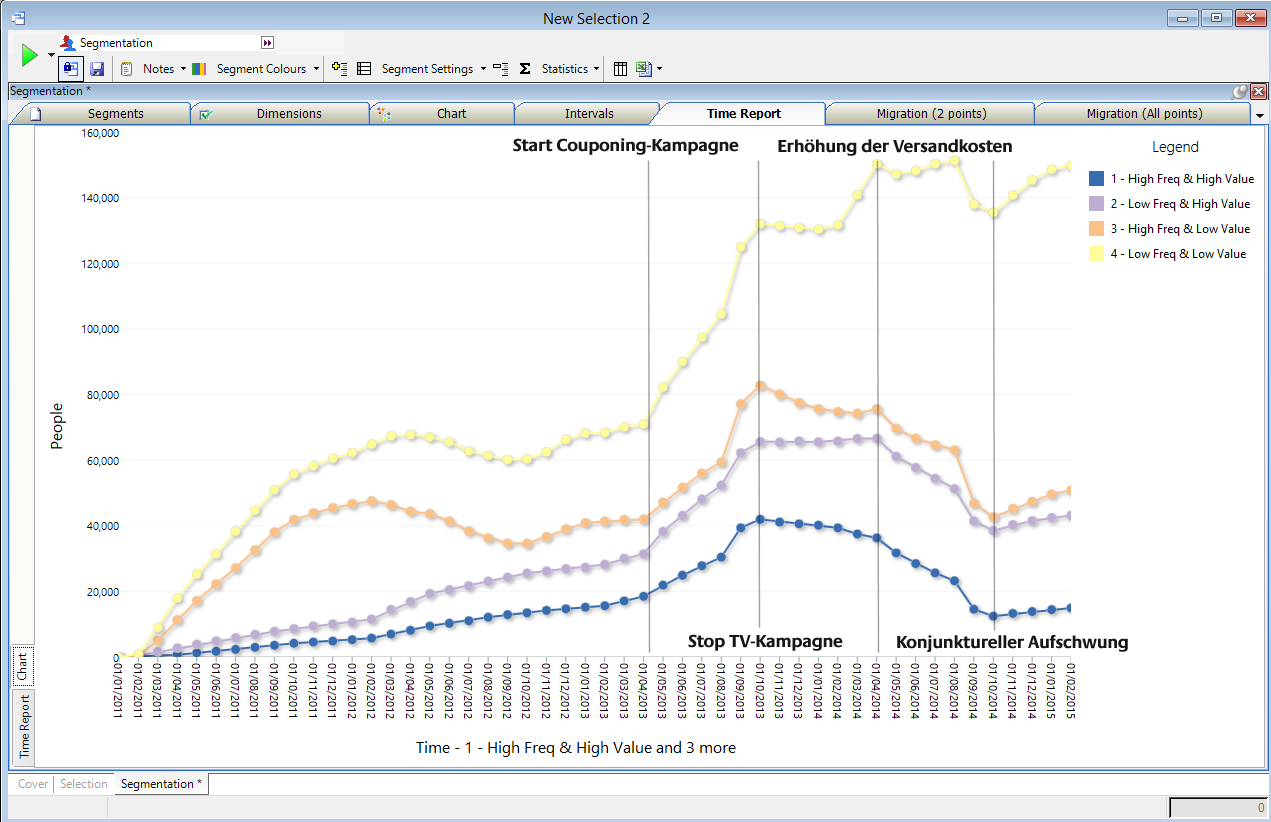The width and height of the screenshot is (1271, 822).
Task: Click the '160,000' y-axis label
Action: [98, 132]
